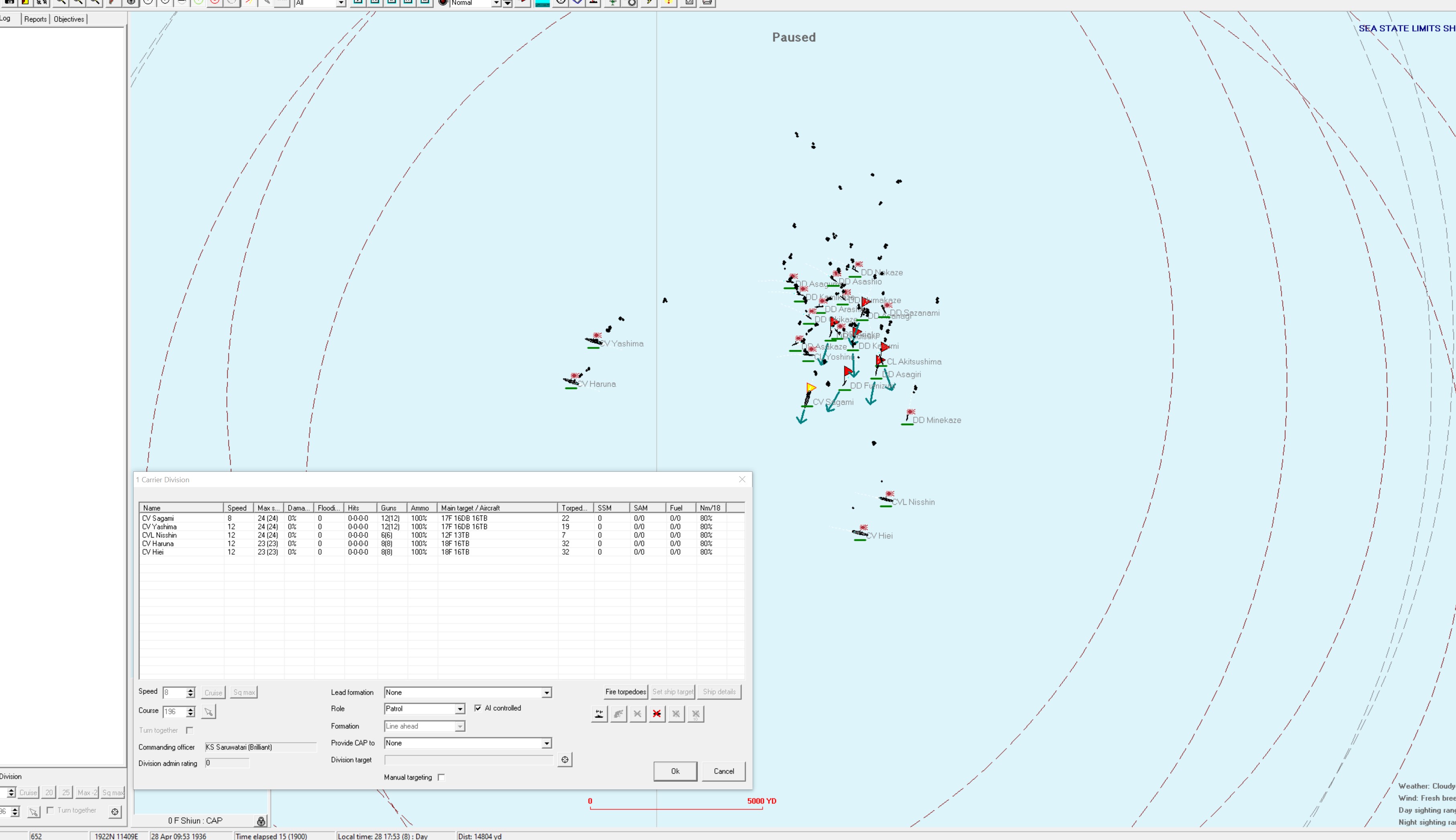Select the CV Hiei ship on the map
This screenshot has height=840, width=1456.
coord(860,532)
